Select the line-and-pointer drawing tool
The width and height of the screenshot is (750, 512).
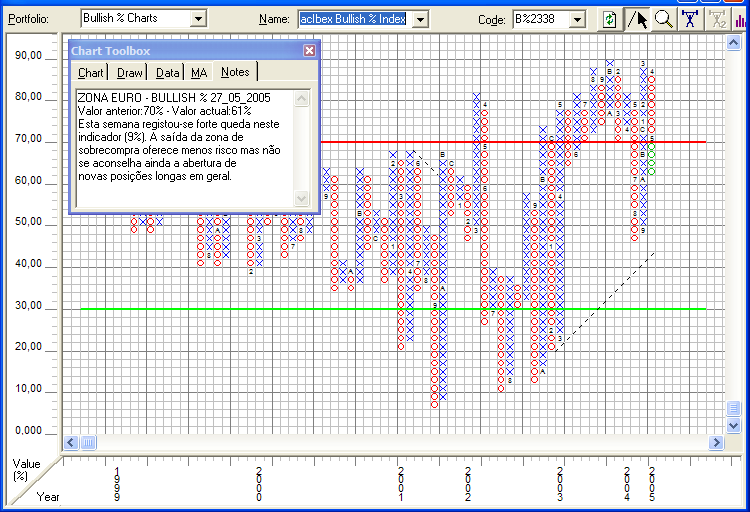tap(637, 20)
